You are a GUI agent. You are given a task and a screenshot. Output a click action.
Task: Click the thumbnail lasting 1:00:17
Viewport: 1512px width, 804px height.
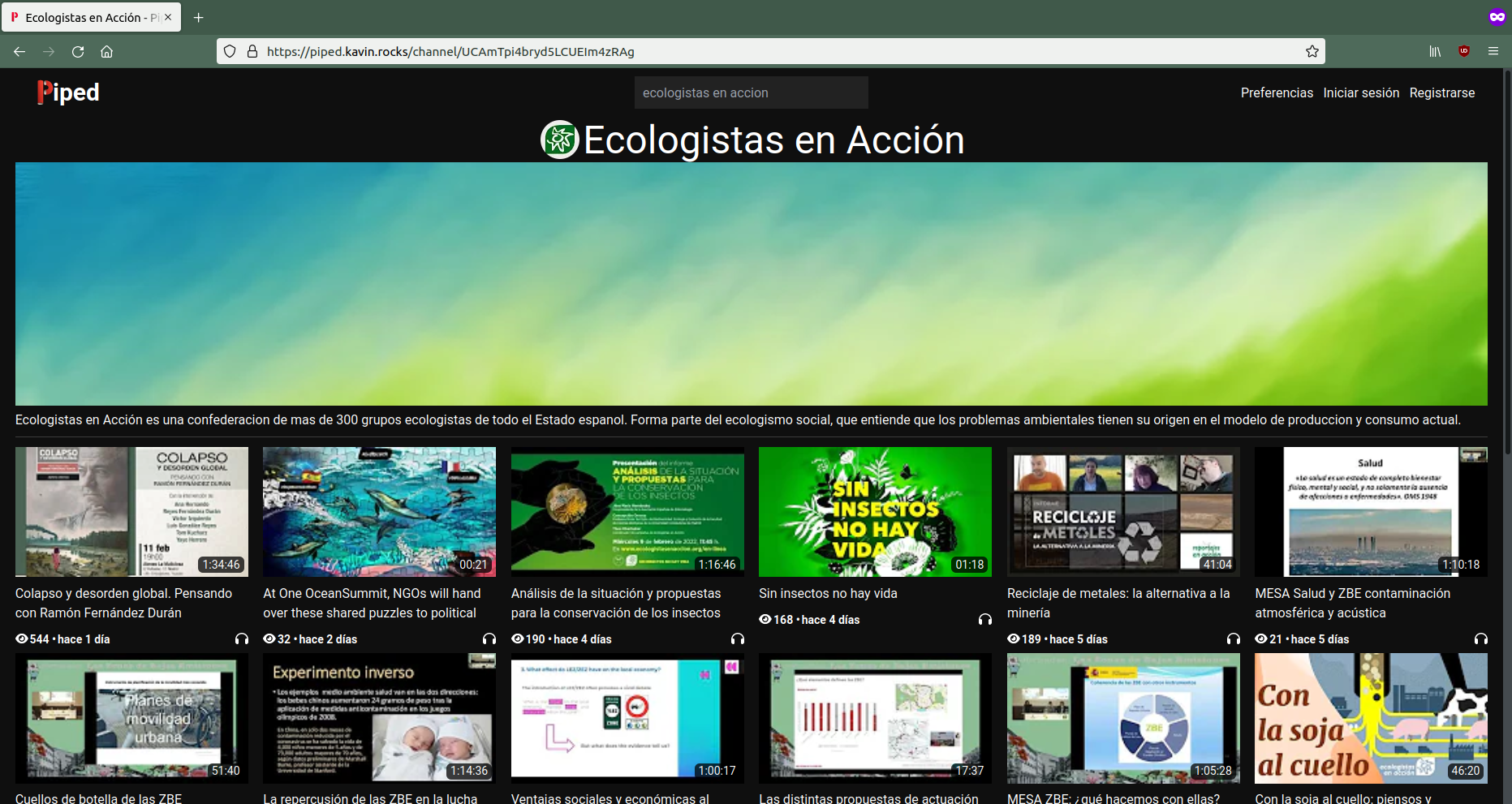(x=627, y=718)
